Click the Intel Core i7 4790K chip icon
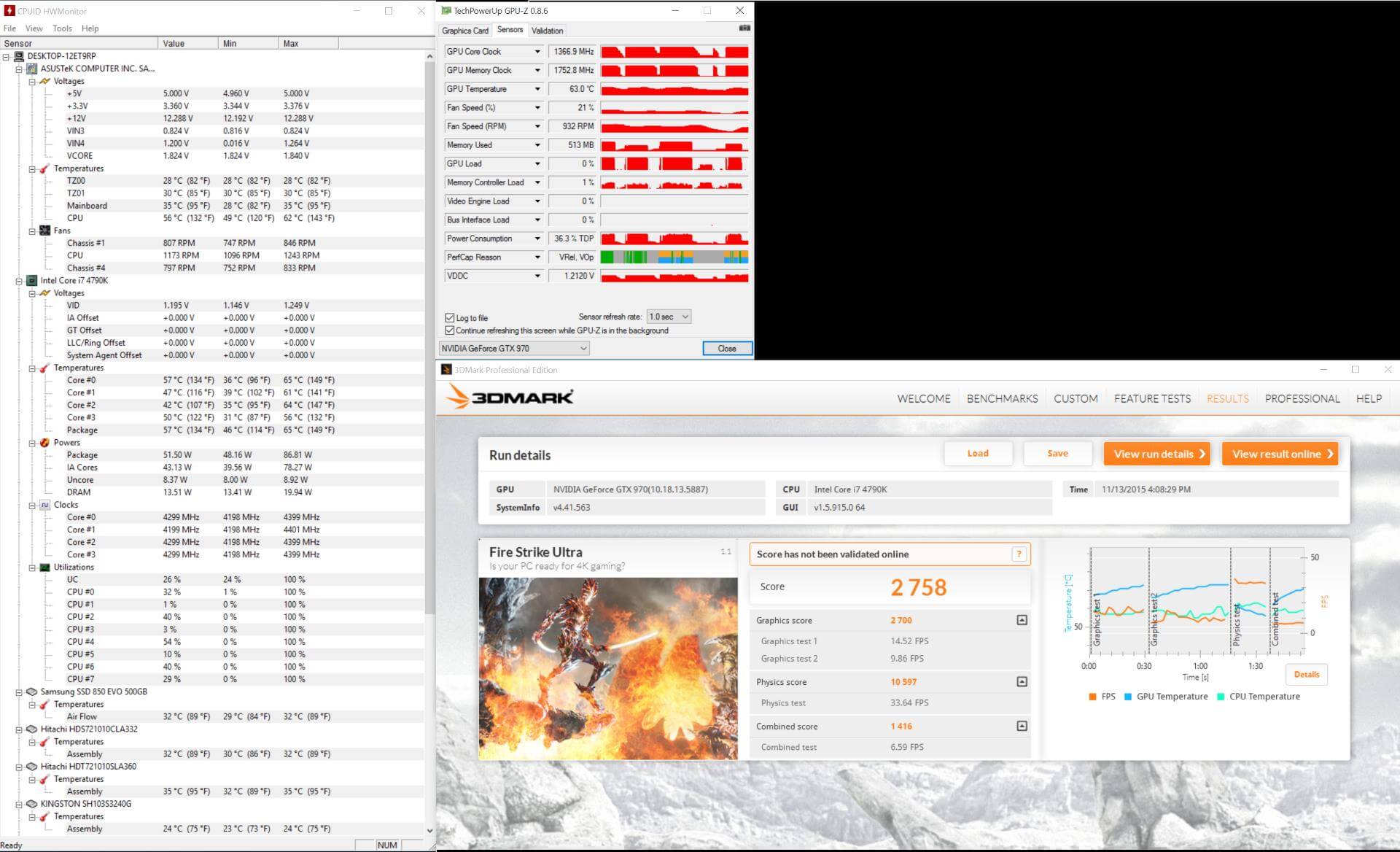The height and width of the screenshot is (852, 1400). 32,280
